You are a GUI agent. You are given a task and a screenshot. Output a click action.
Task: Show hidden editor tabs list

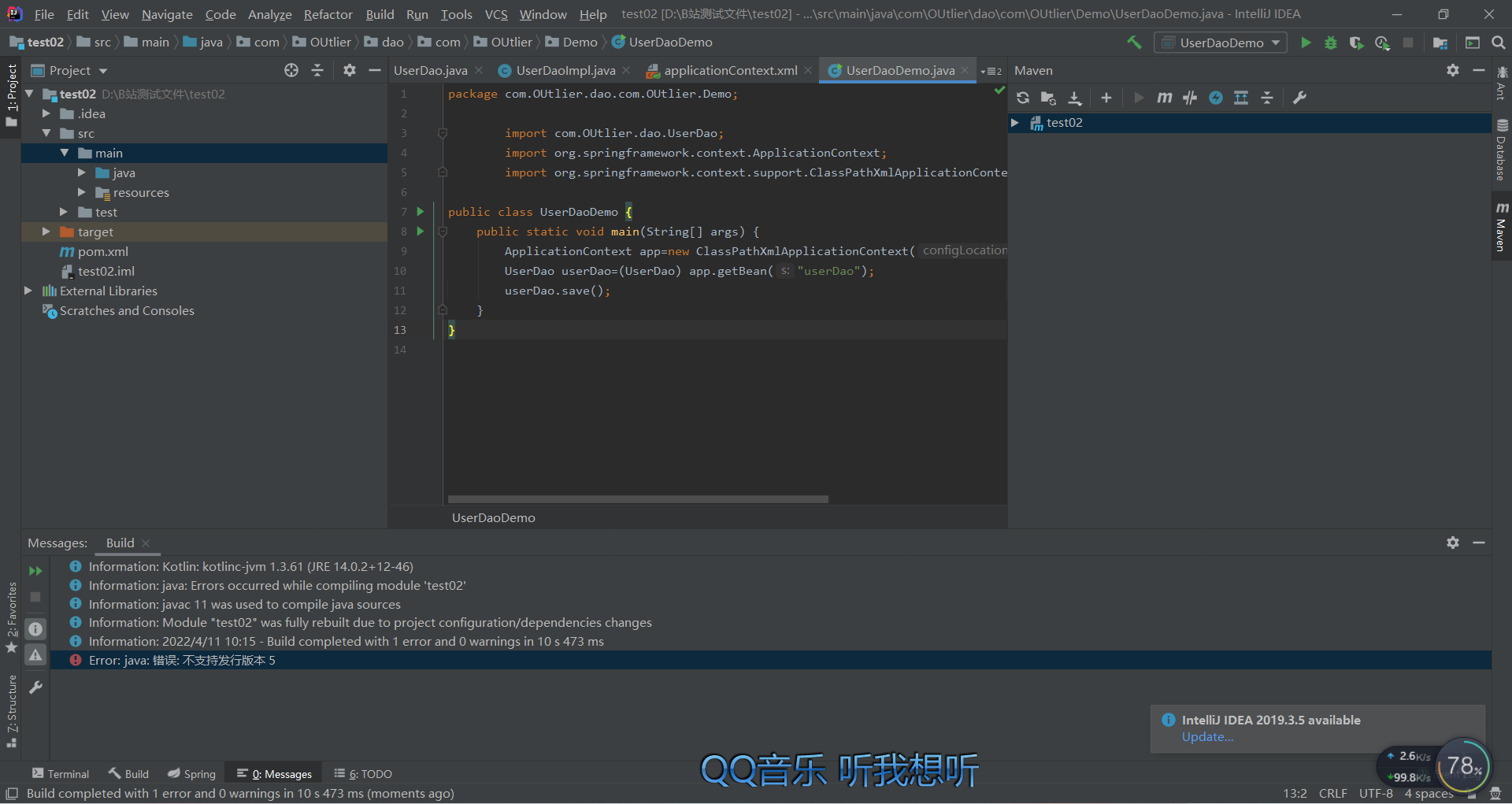coord(991,71)
